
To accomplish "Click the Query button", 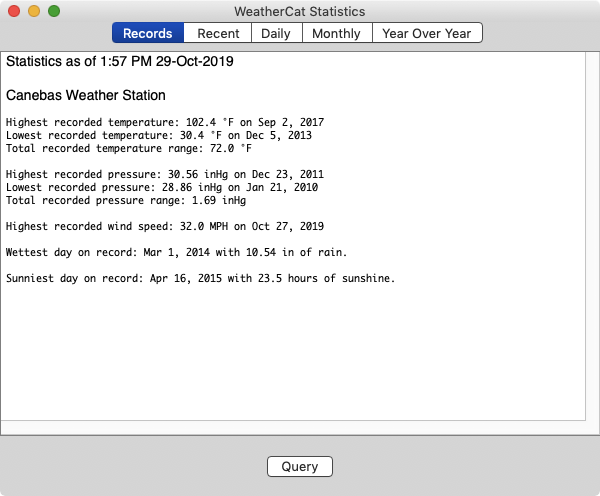I will tap(300, 466).
